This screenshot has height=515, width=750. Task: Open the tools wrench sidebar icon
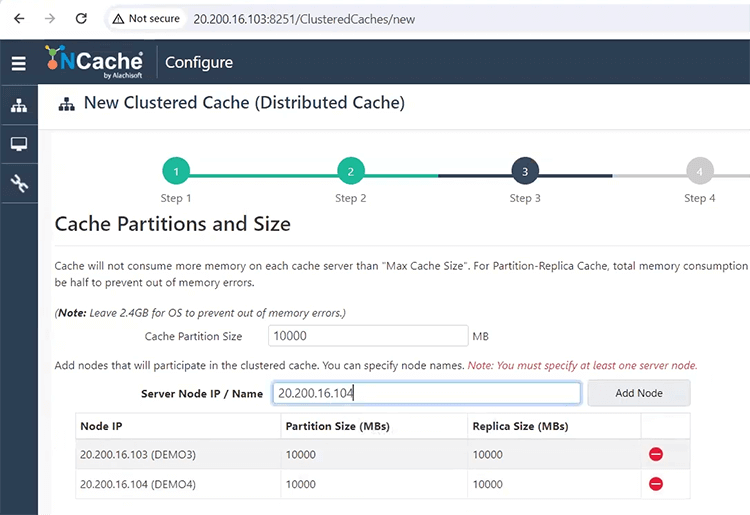19,183
